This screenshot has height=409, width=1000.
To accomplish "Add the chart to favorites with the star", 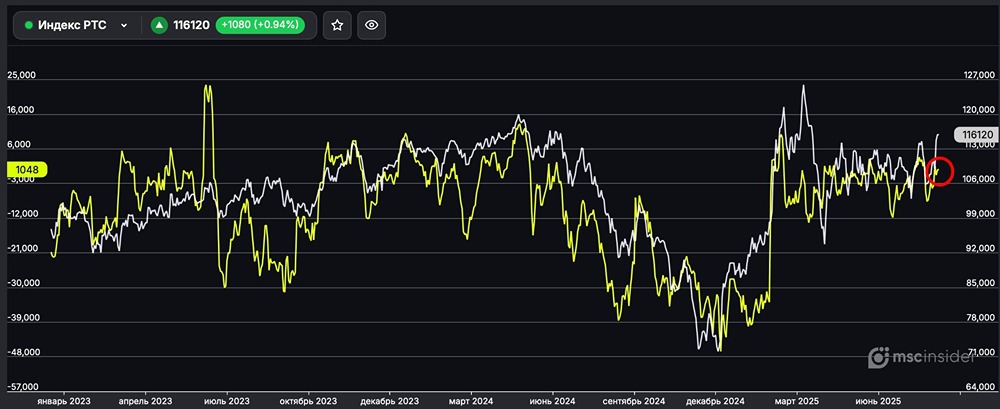I will pos(337,25).
